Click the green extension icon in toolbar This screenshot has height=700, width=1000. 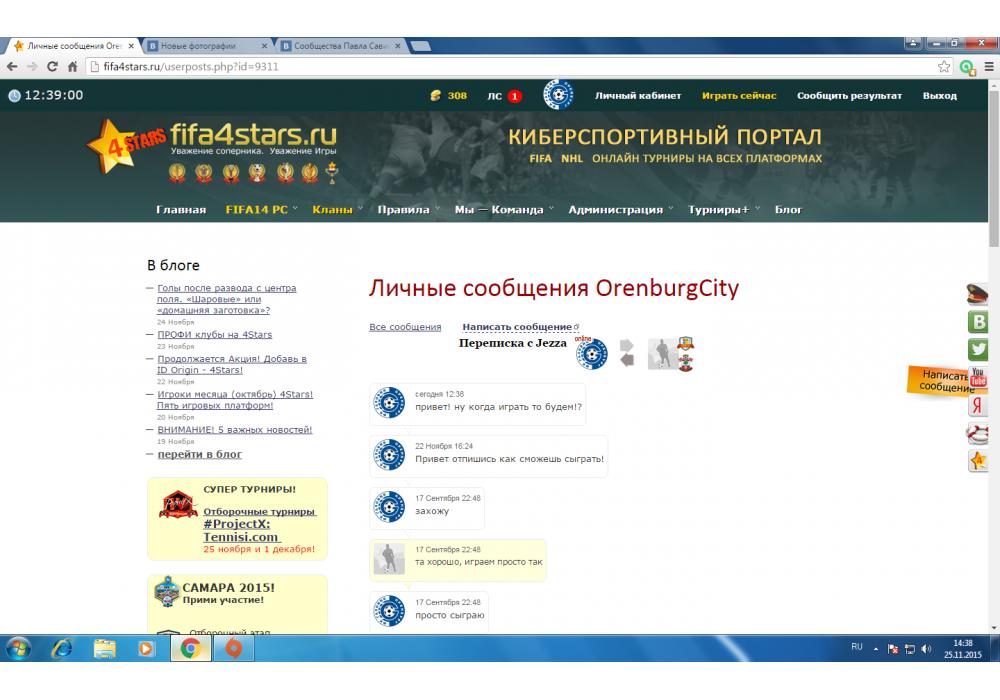point(967,67)
